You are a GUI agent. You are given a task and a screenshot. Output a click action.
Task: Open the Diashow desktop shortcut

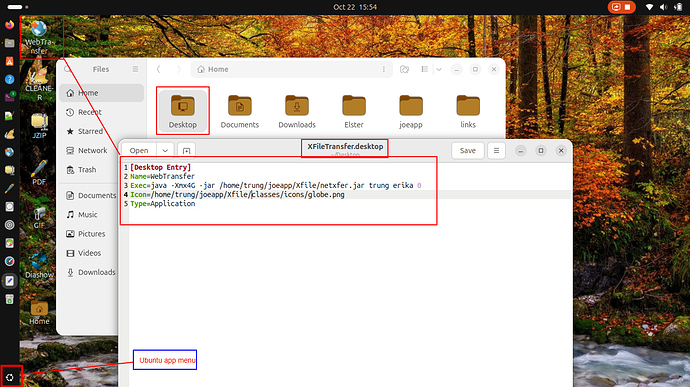[39, 265]
